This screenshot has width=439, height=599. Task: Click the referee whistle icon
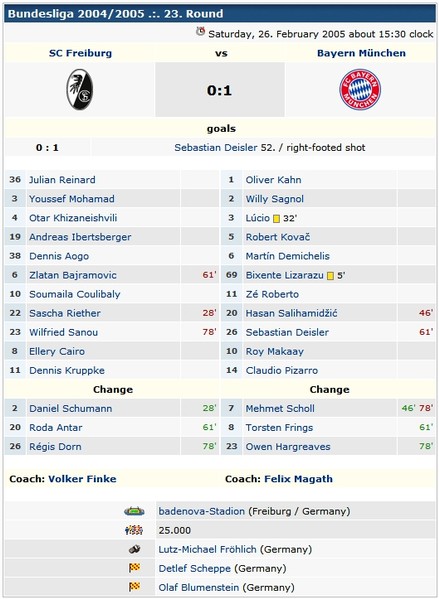click(x=134, y=549)
